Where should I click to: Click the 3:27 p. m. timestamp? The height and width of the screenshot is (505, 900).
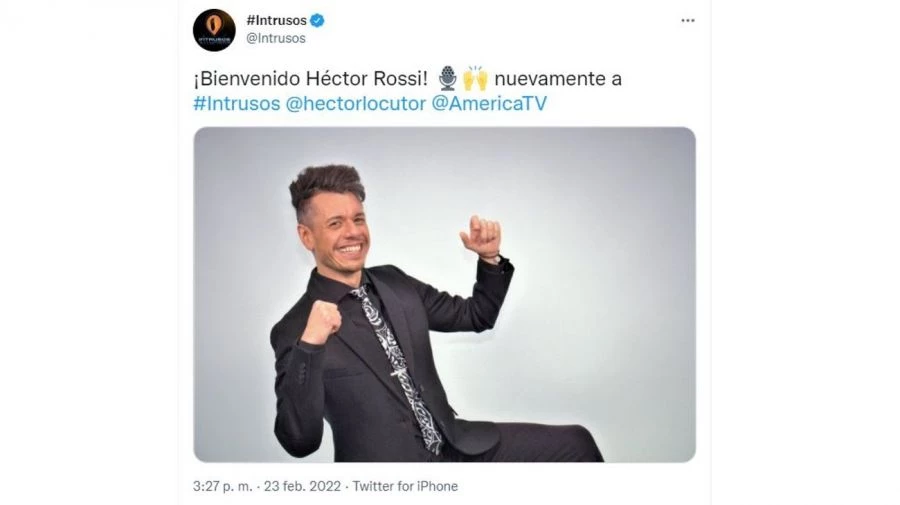pyautogui.click(x=223, y=487)
